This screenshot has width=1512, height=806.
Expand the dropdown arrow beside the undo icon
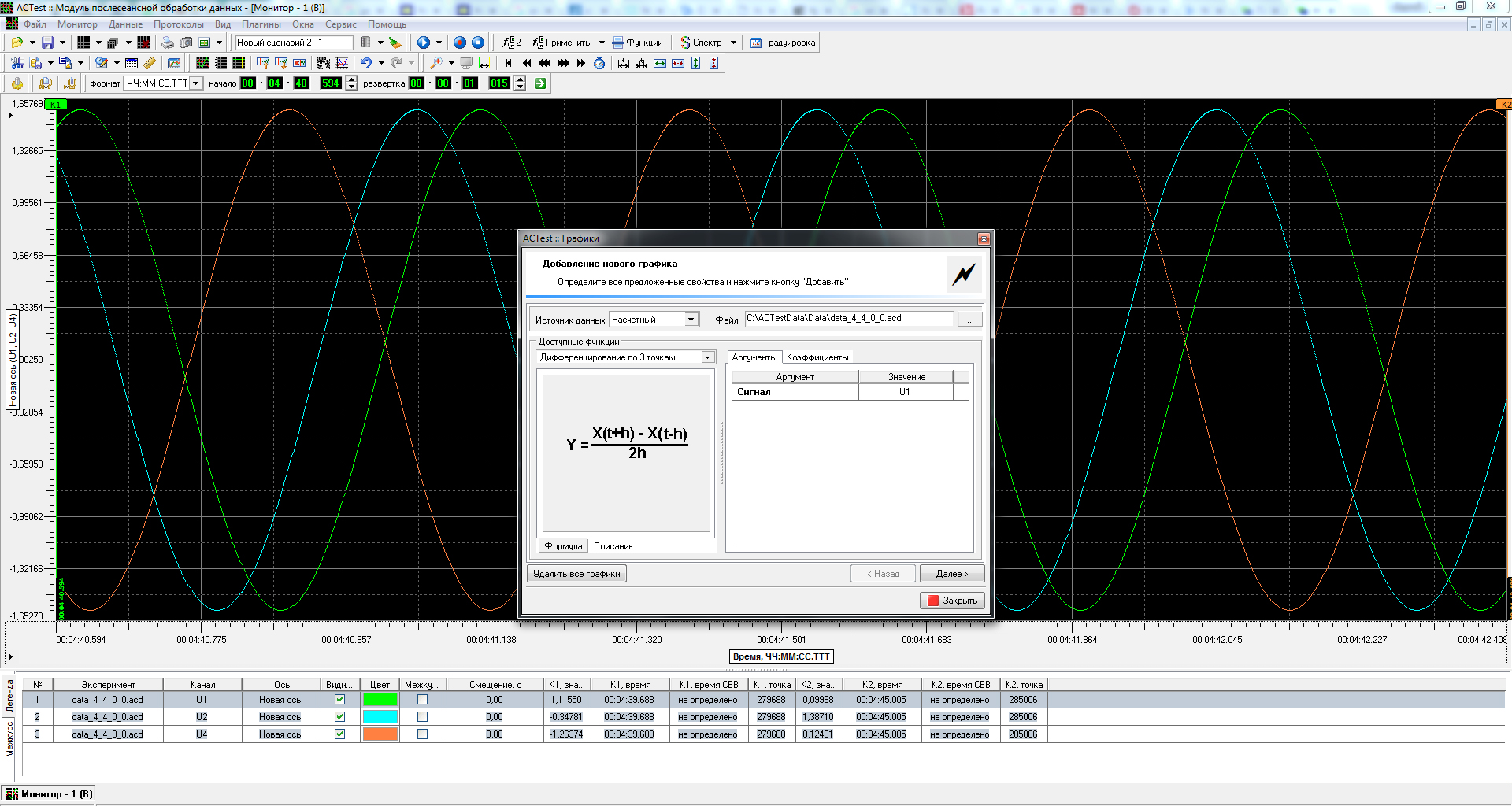(x=381, y=63)
